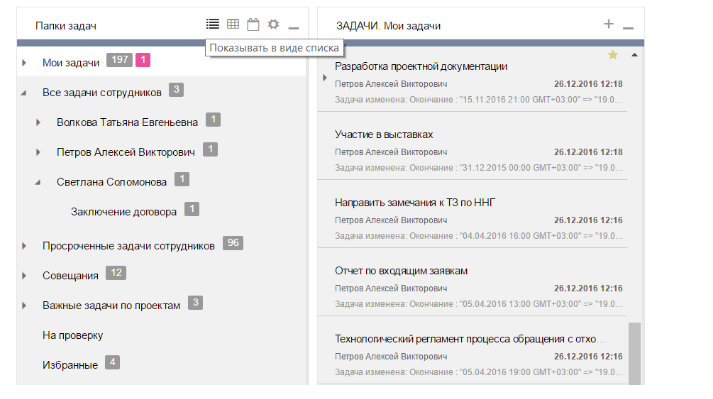713x399 pixels.
Task: Click the ЗАДАЧИ. Мои задачи title
Action: 388,26
